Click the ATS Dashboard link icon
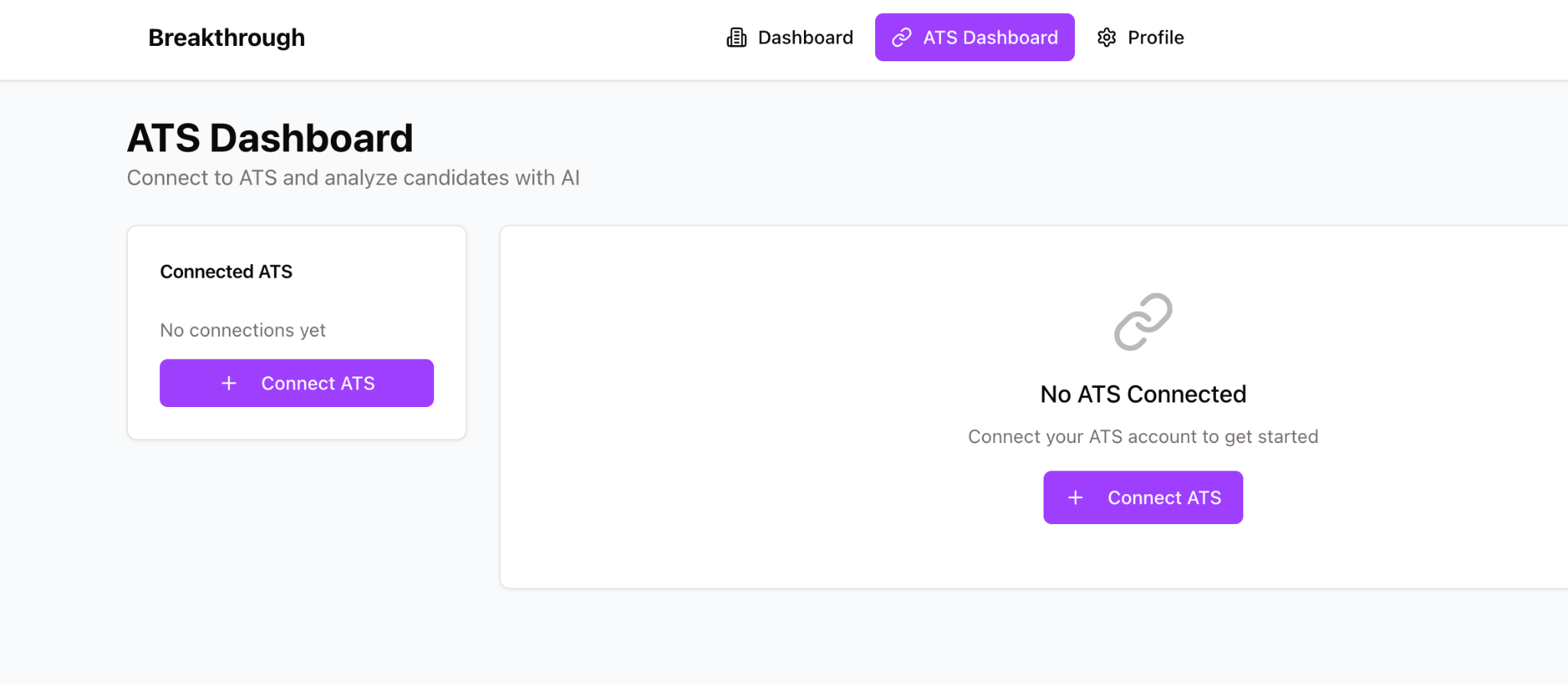1568x684 pixels. tap(902, 37)
